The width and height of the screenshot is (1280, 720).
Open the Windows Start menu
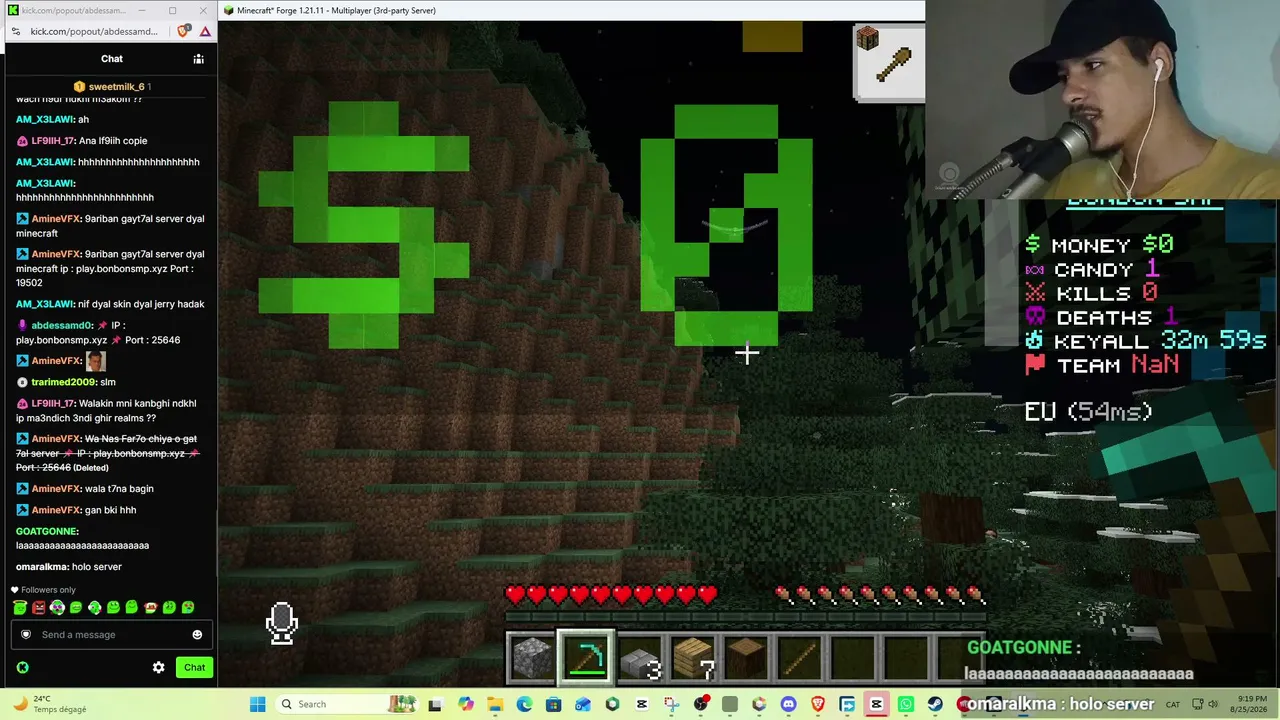(257, 704)
